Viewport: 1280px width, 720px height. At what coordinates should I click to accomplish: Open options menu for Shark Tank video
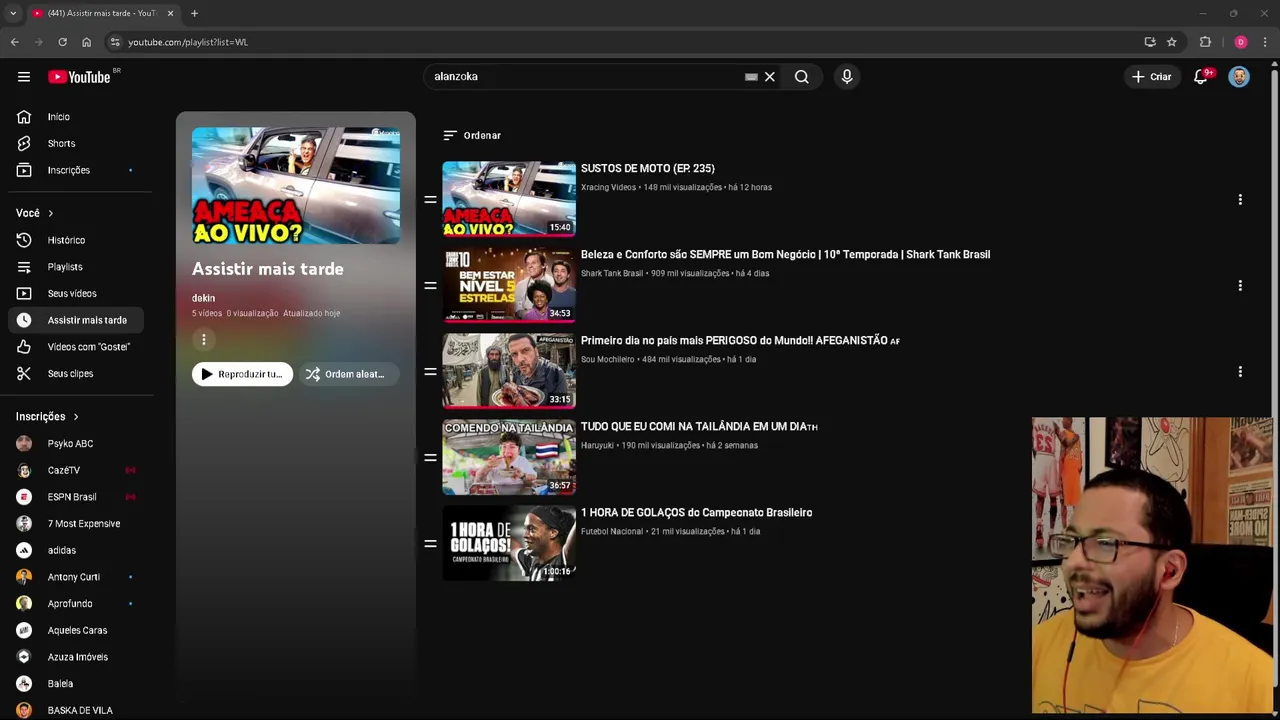tap(1240, 285)
